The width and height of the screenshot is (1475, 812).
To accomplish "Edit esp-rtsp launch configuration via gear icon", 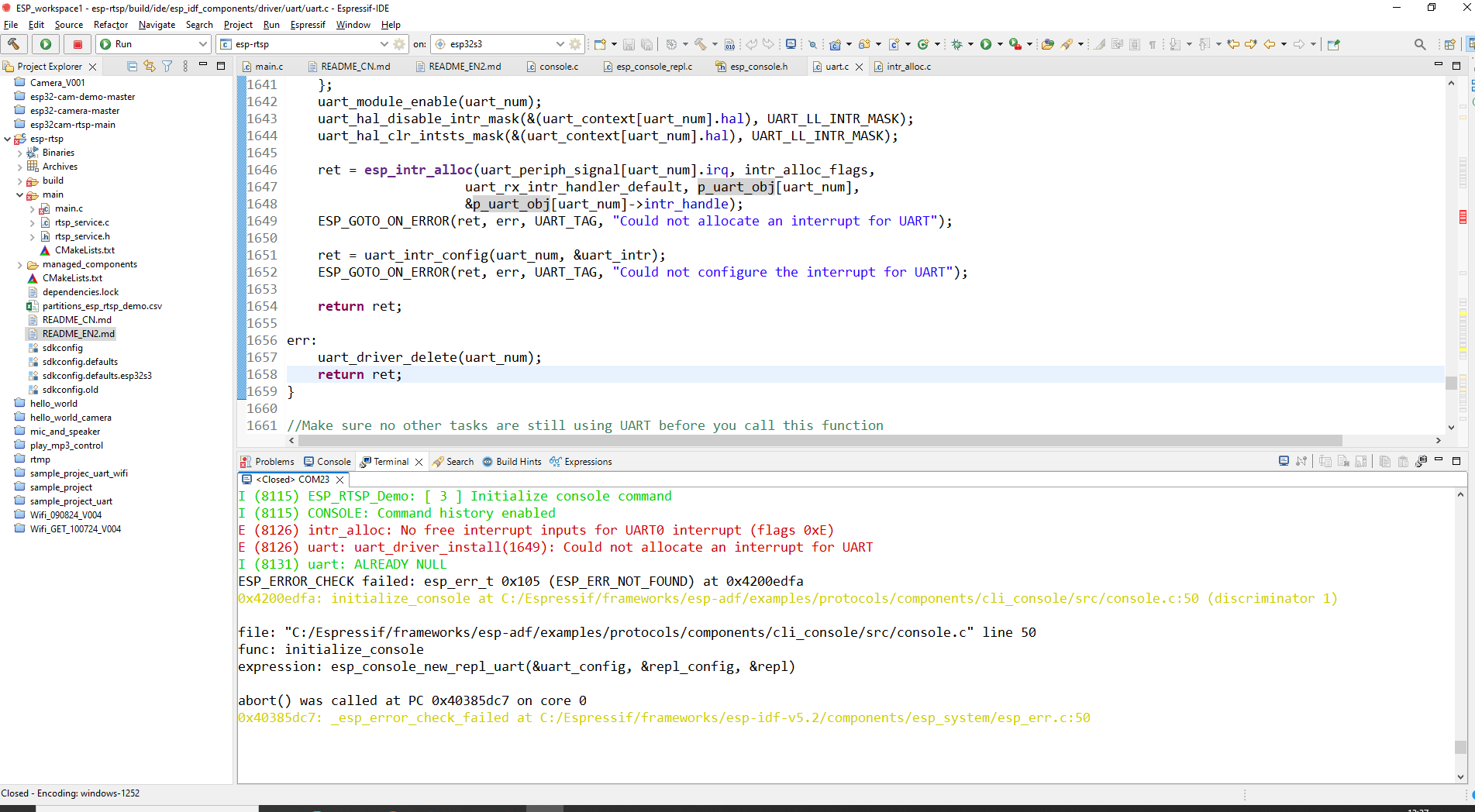I will tap(399, 44).
